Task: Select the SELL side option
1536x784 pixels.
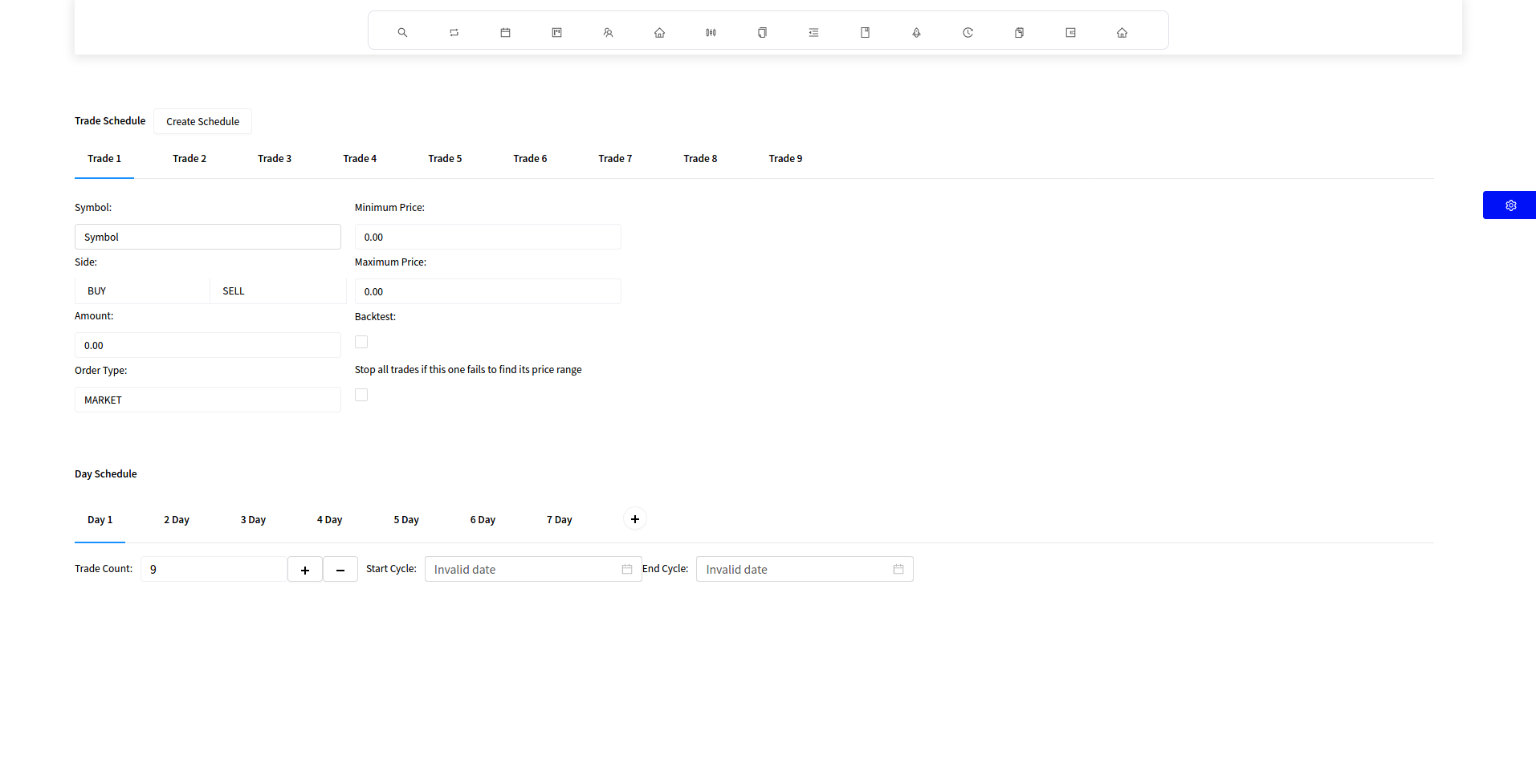Action: pyautogui.click(x=277, y=291)
